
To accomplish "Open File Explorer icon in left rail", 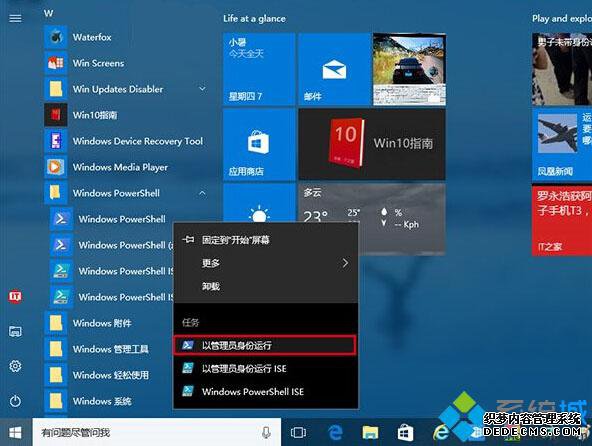I will pos(15,332).
